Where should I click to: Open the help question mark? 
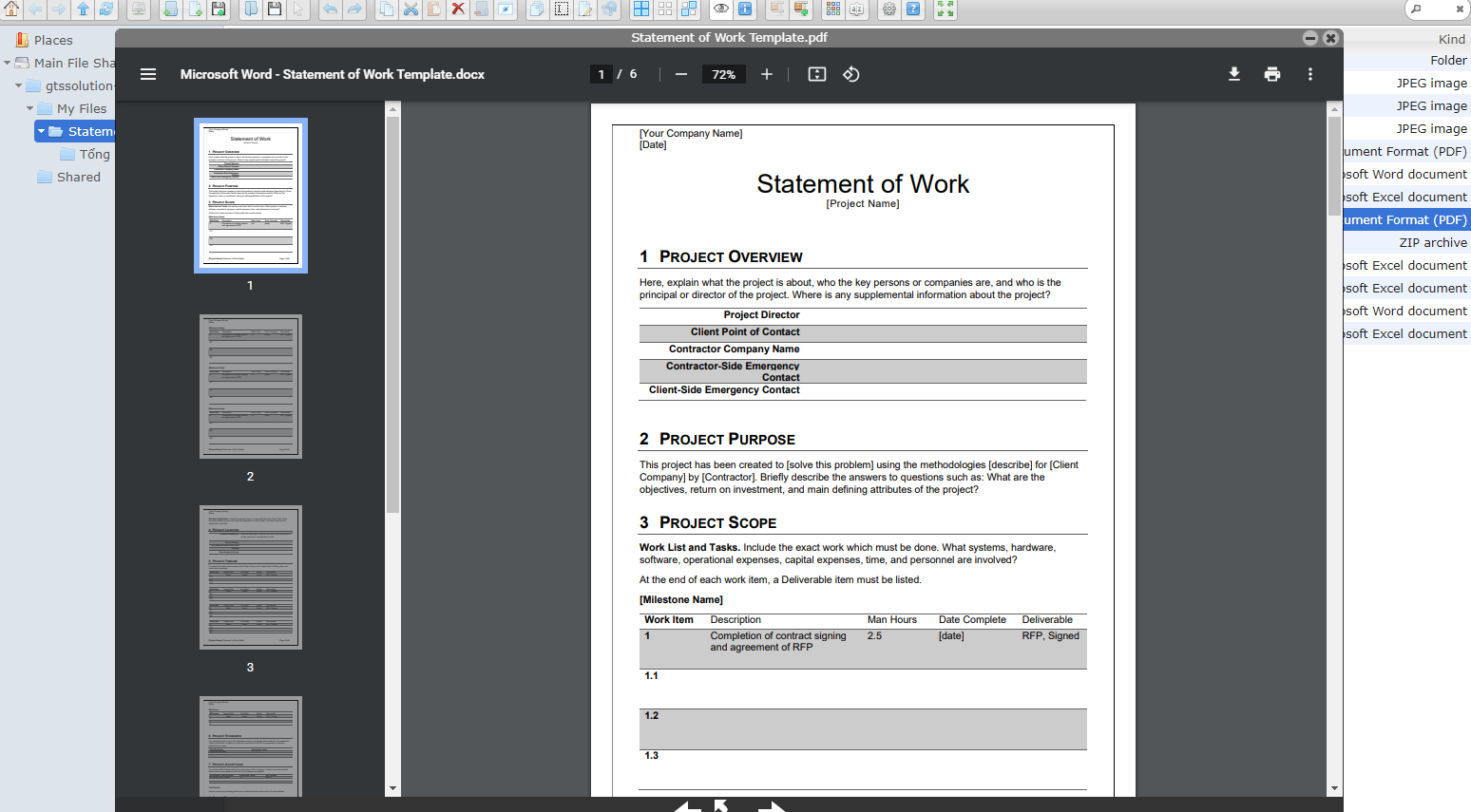(913, 9)
